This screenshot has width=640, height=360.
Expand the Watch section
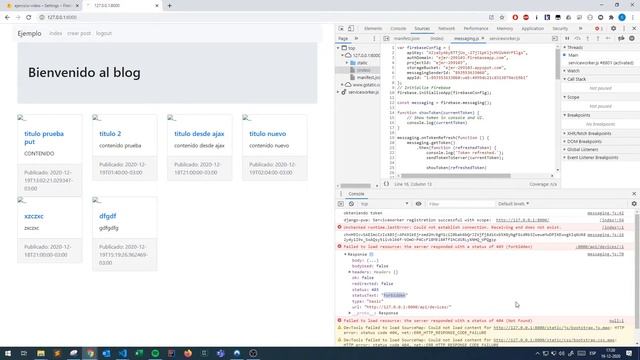click(573, 71)
